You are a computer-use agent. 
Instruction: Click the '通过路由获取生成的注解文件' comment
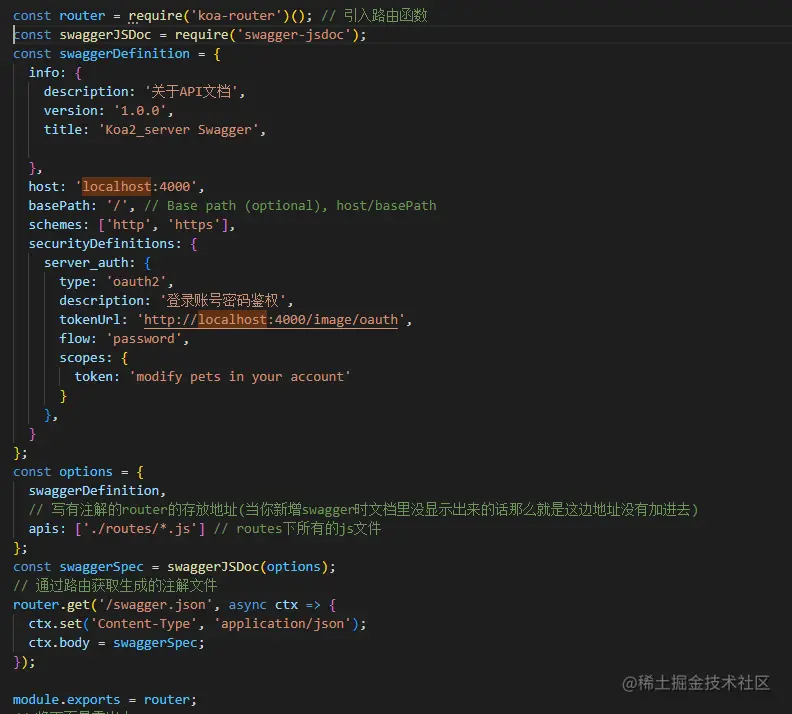(115, 586)
